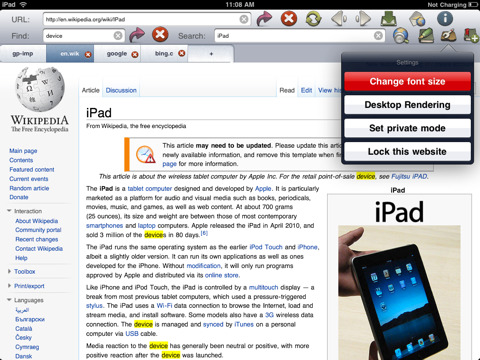Switch to the google tab
Screen dimensions: 480x360
point(117,54)
